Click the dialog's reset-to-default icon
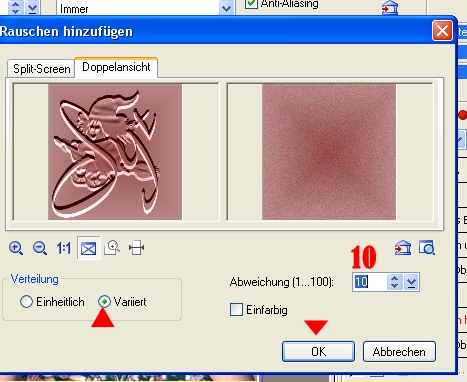 point(403,248)
